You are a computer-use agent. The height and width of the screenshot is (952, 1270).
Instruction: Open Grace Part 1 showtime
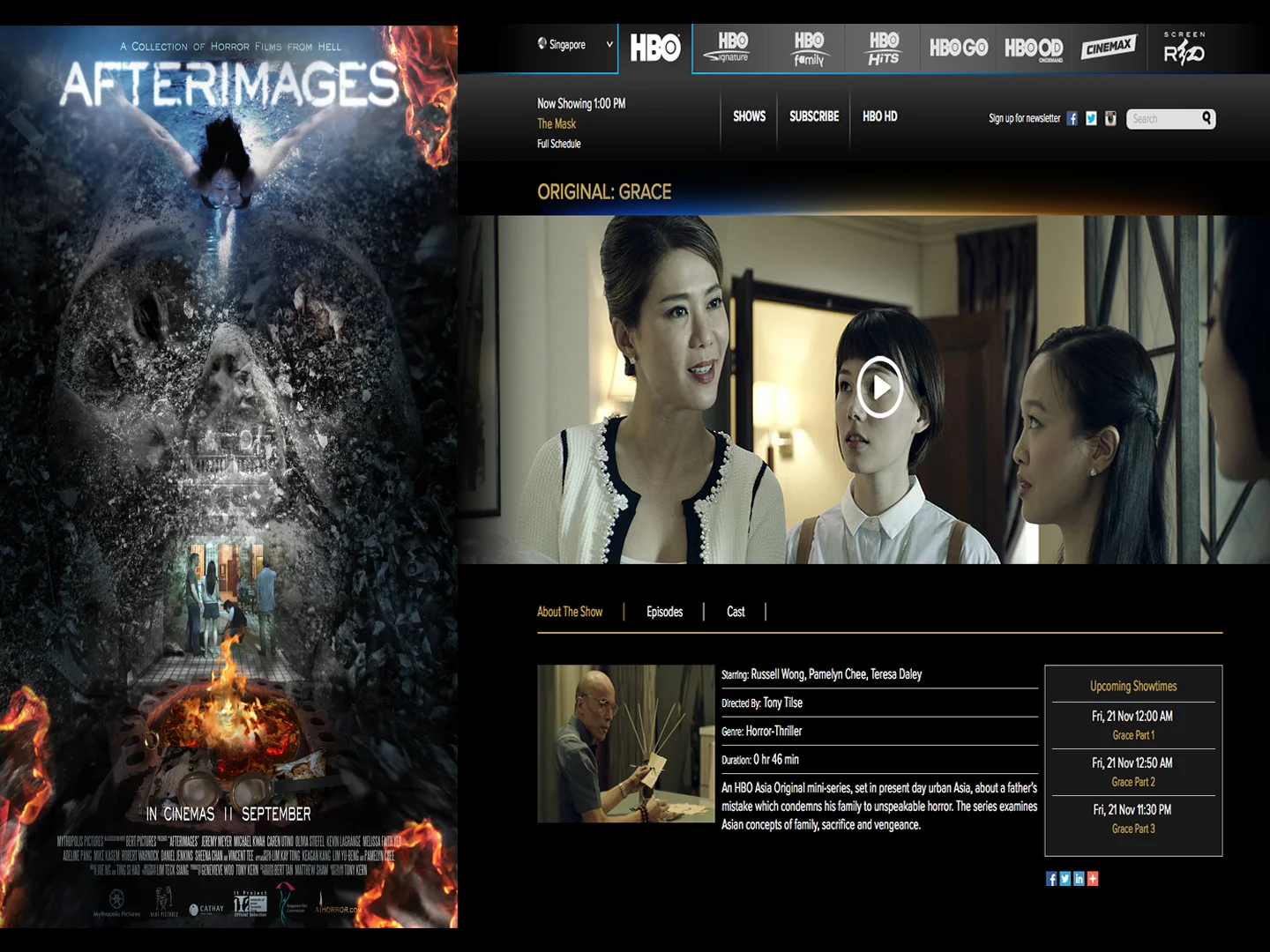click(x=1133, y=735)
